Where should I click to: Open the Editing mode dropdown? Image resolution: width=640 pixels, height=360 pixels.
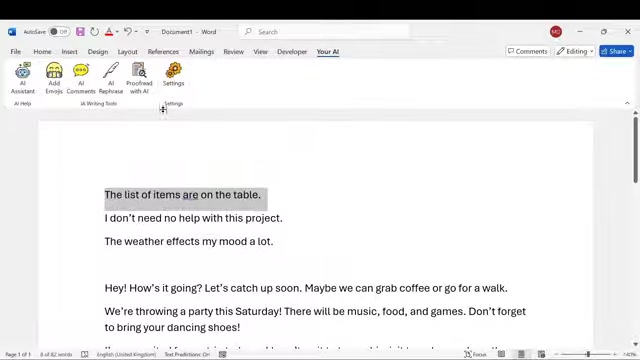[x=575, y=51]
